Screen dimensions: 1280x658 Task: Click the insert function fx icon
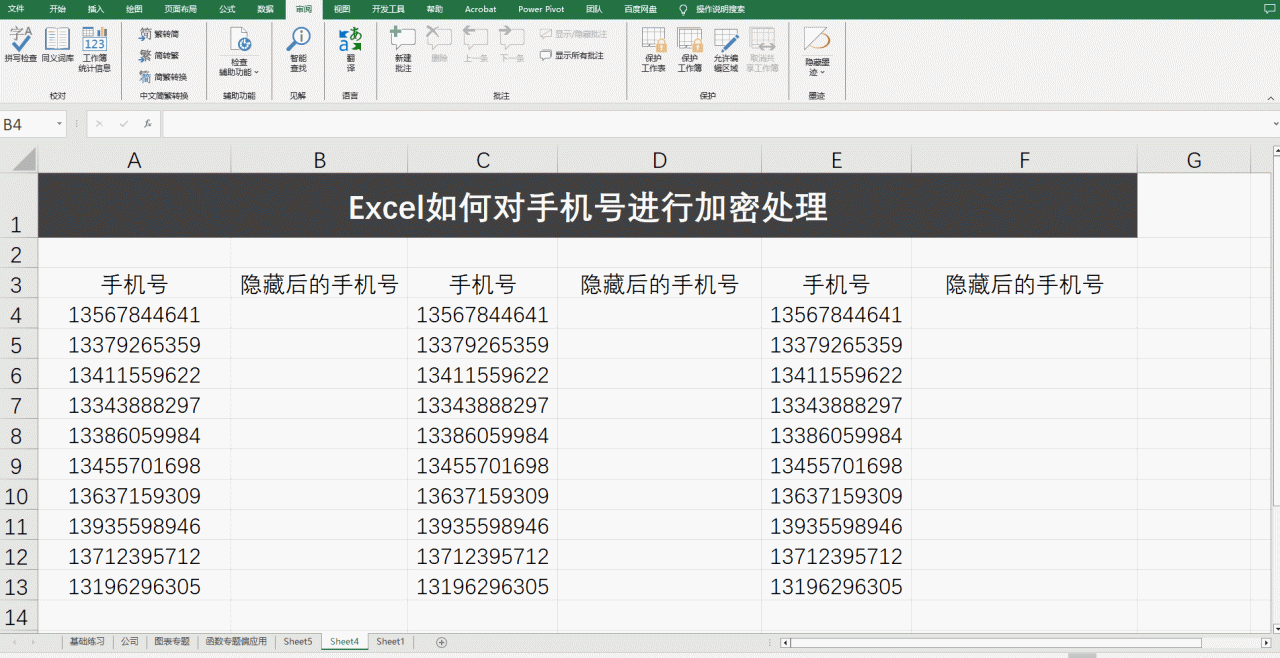coord(147,124)
